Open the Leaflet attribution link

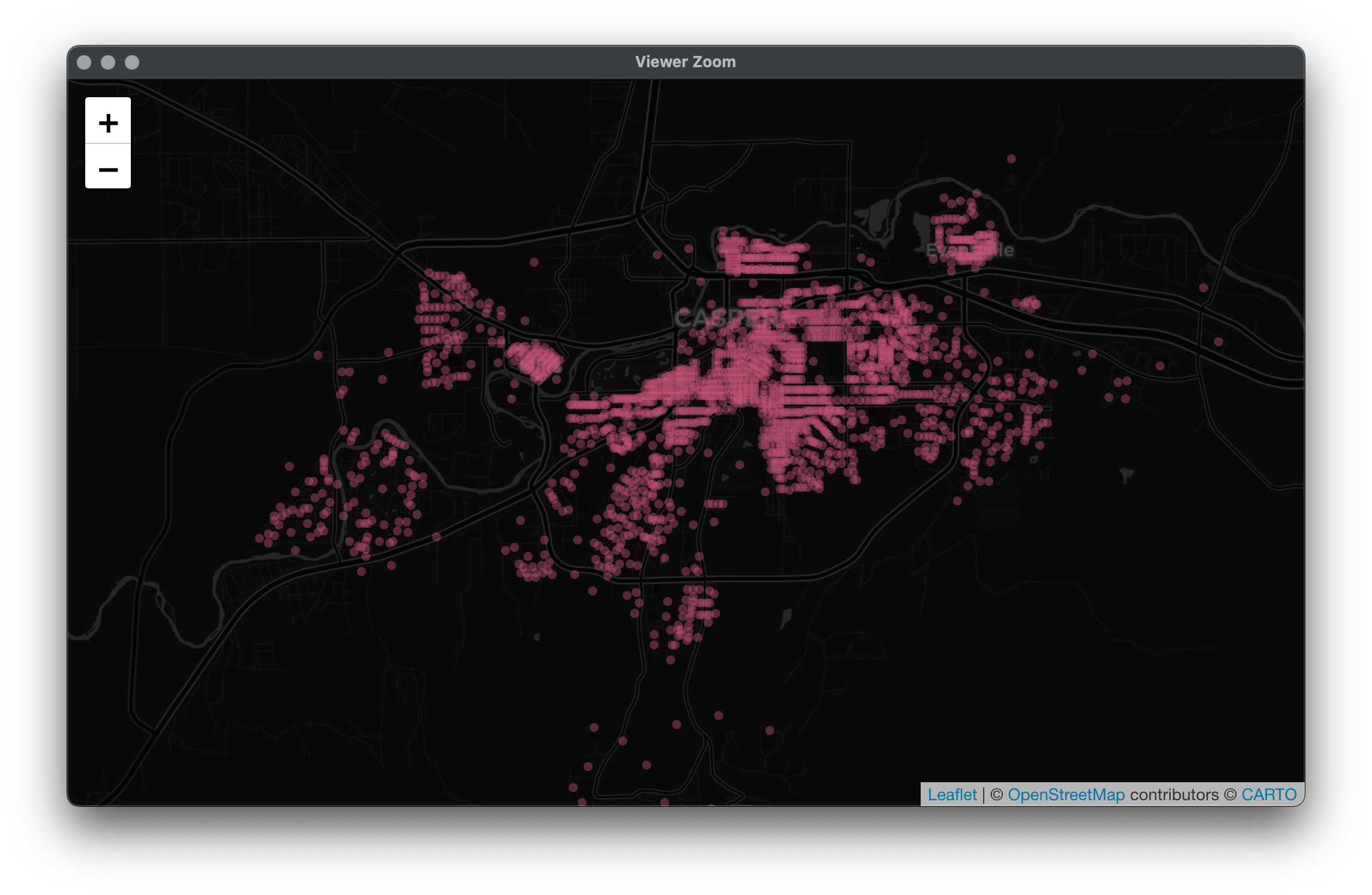coord(952,794)
